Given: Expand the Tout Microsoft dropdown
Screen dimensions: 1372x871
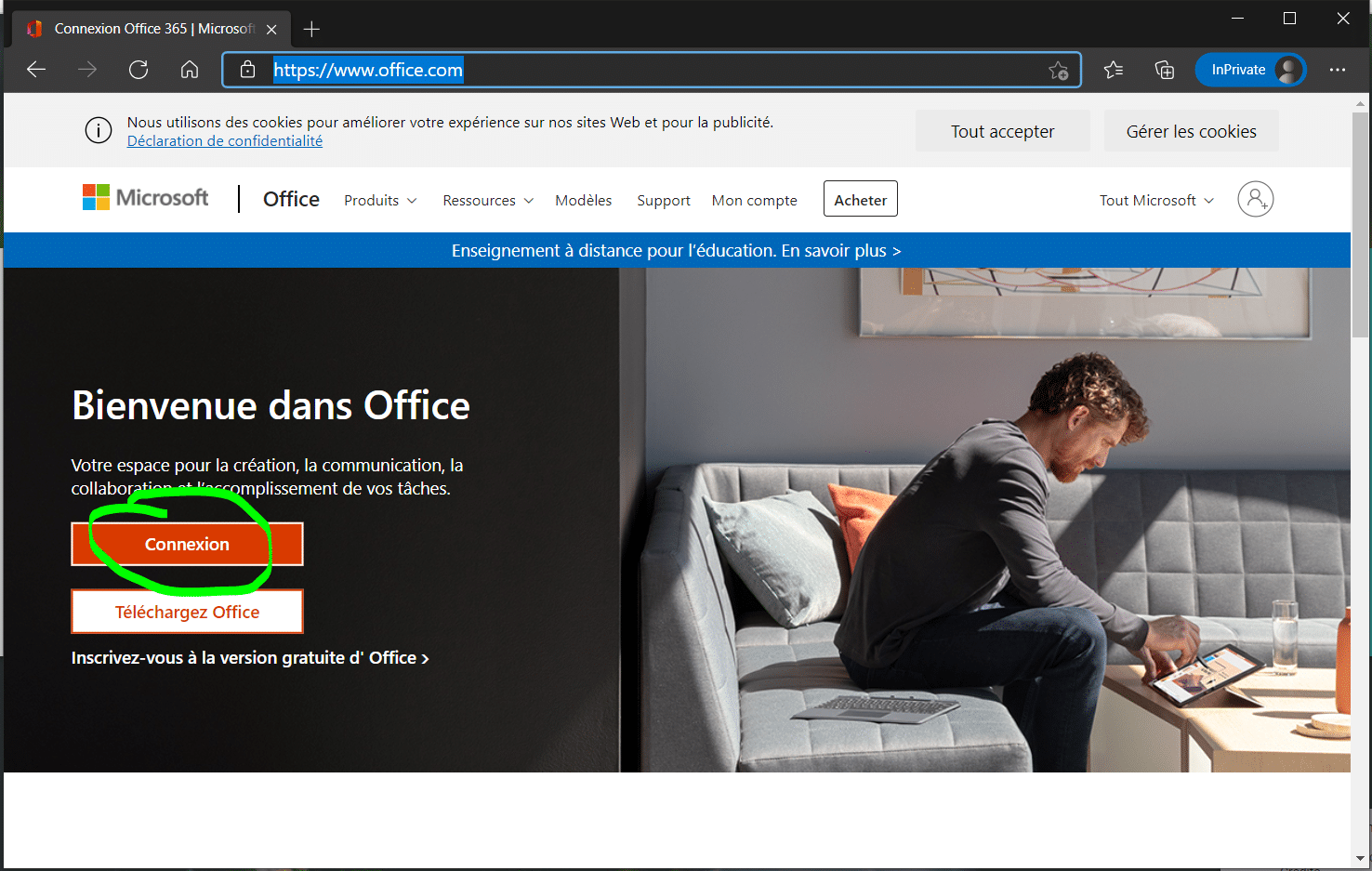Looking at the screenshot, I should click(1156, 201).
